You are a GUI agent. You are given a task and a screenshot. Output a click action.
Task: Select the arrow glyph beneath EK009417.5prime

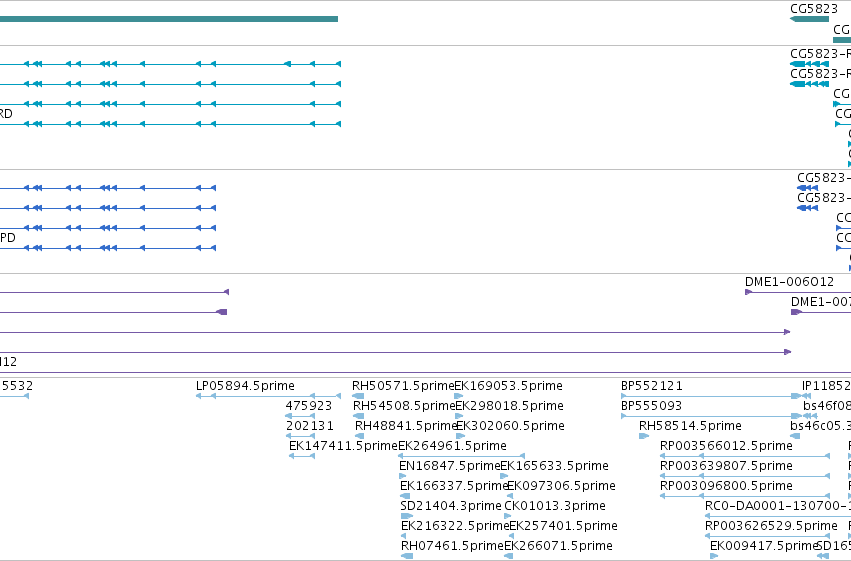click(x=714, y=556)
